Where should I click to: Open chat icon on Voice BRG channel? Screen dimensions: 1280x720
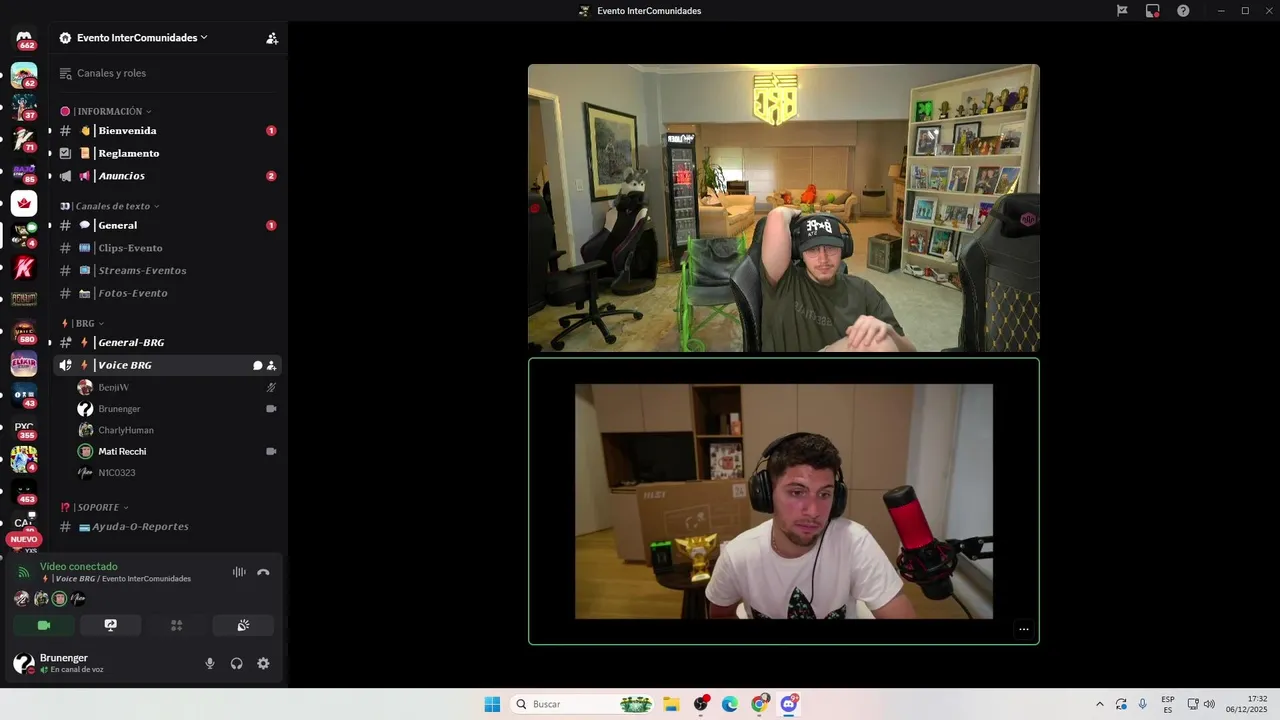pos(257,365)
